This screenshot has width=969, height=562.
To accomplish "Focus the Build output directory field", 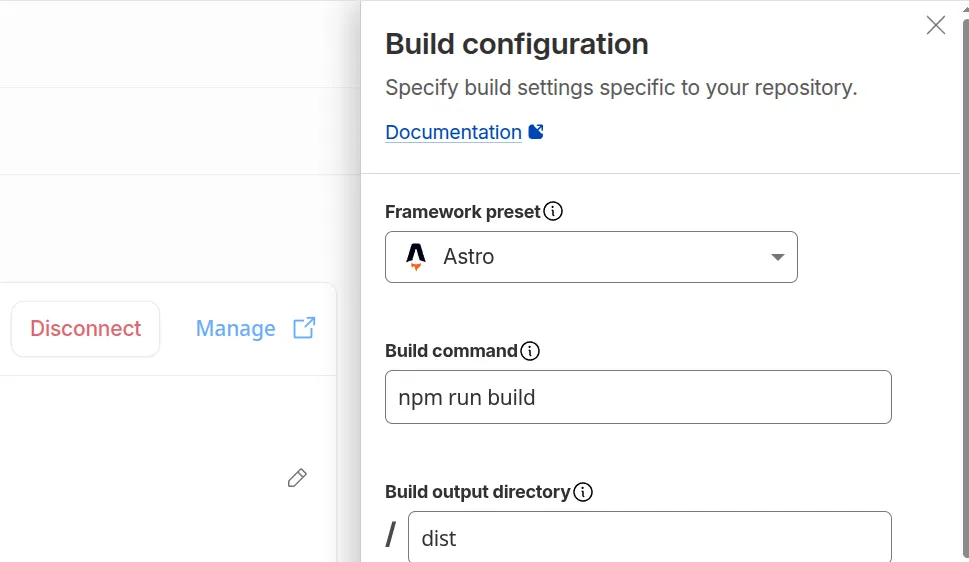I will tap(650, 537).
